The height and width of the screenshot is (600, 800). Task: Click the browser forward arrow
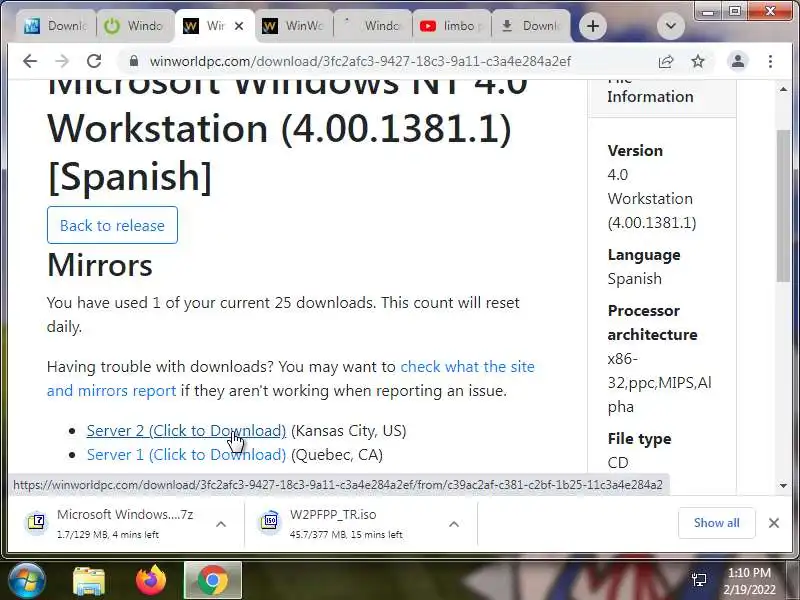pos(62,61)
